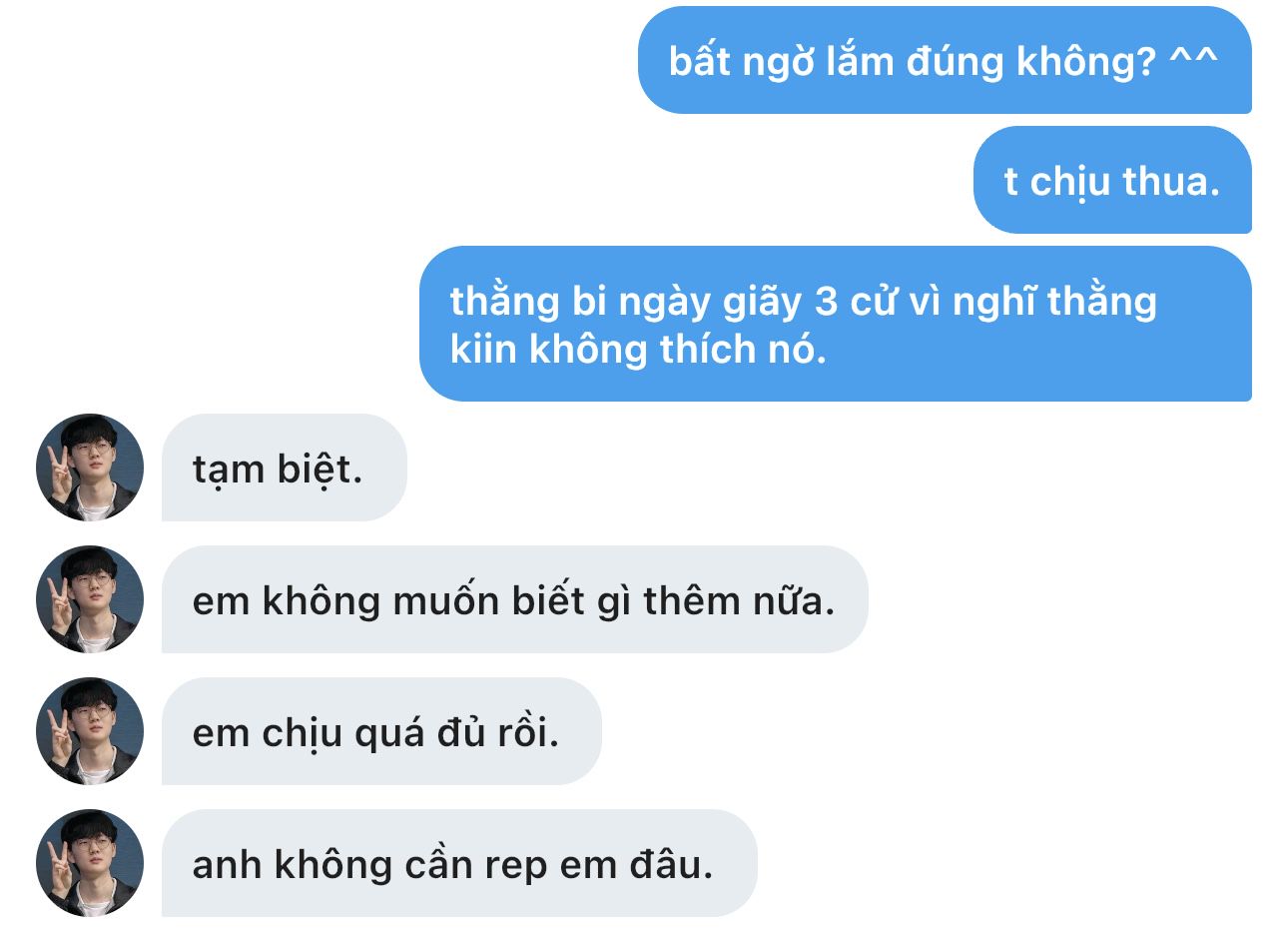
Task: Select the blue message "bất ngờ lắm đúng không? ^^"
Action: pyautogui.click(x=945, y=60)
